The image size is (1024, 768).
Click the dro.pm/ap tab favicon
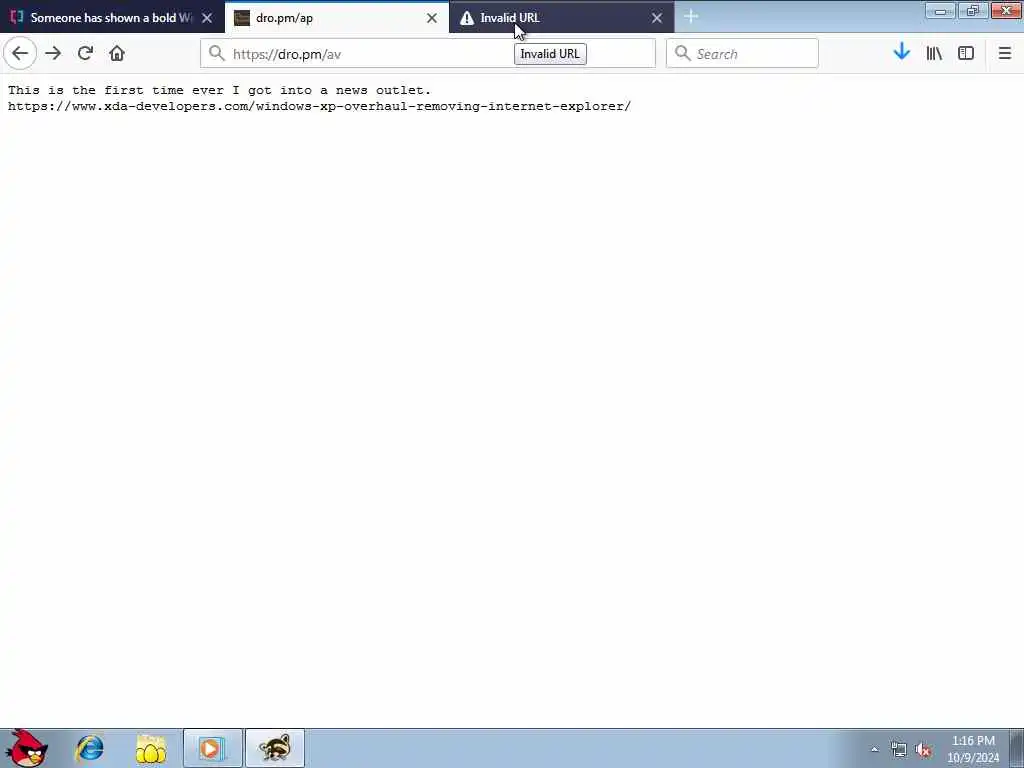242,18
